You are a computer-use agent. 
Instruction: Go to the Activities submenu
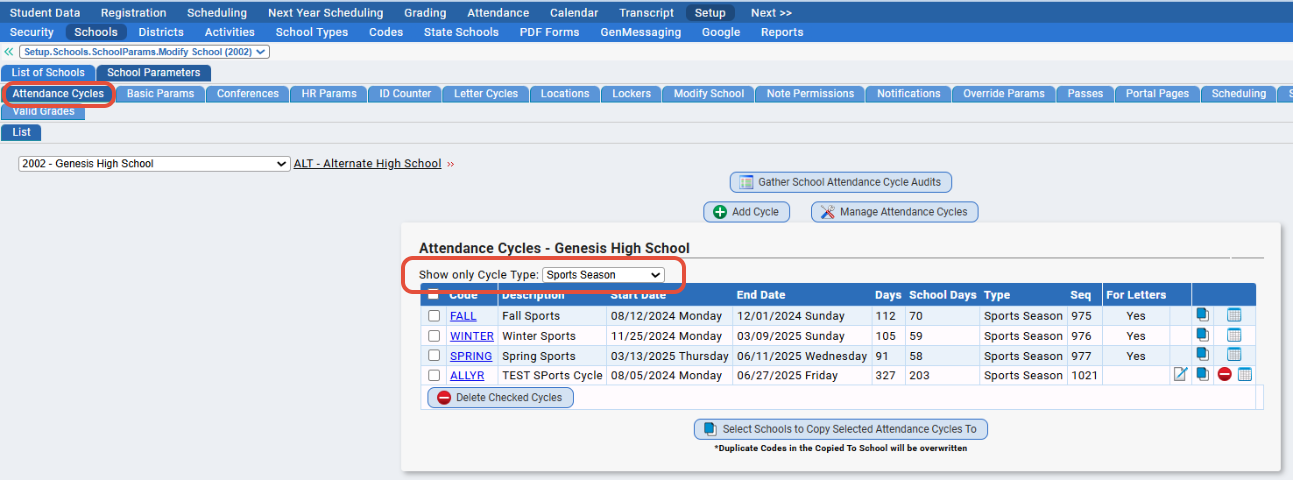[230, 32]
